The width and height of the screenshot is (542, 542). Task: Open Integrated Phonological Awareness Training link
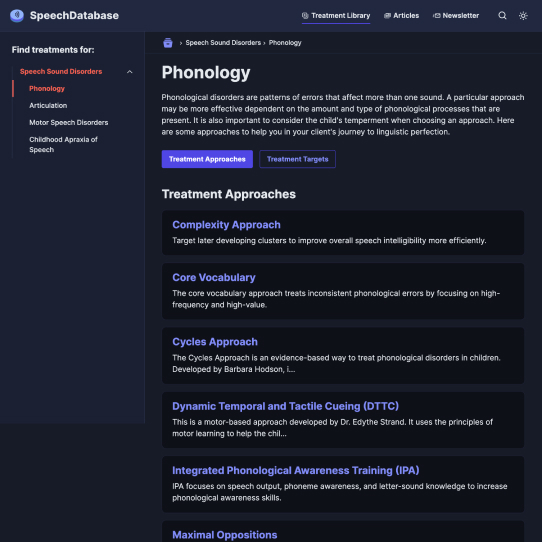[296, 470]
